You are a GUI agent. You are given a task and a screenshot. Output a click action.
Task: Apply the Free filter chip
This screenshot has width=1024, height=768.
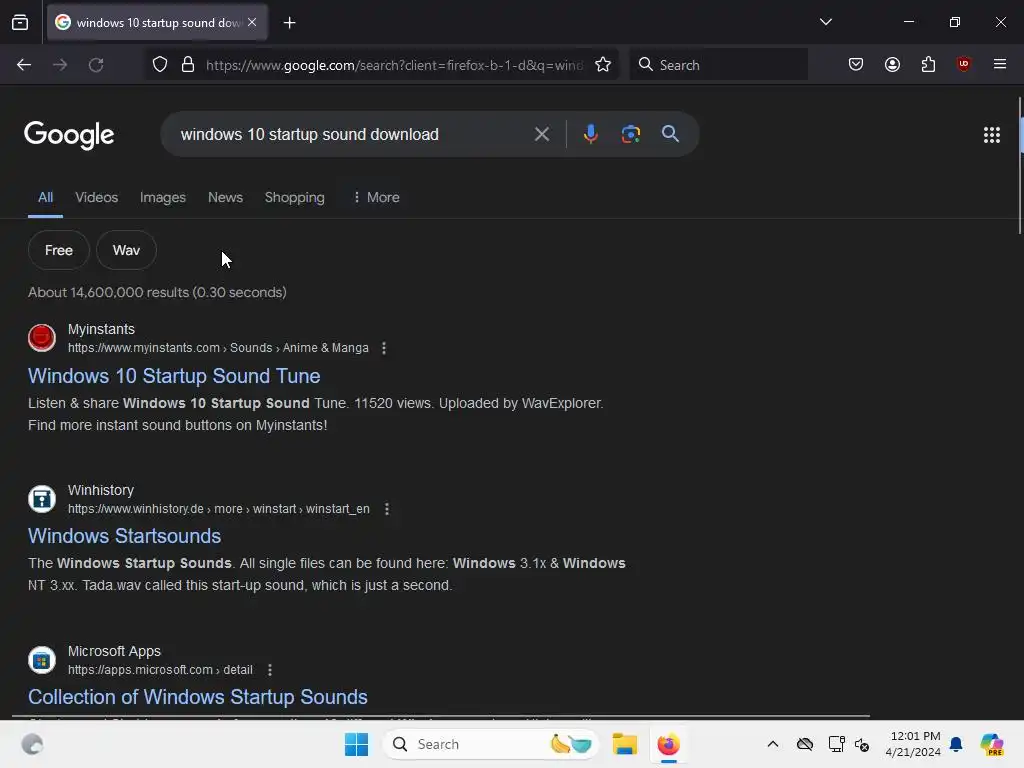click(59, 250)
